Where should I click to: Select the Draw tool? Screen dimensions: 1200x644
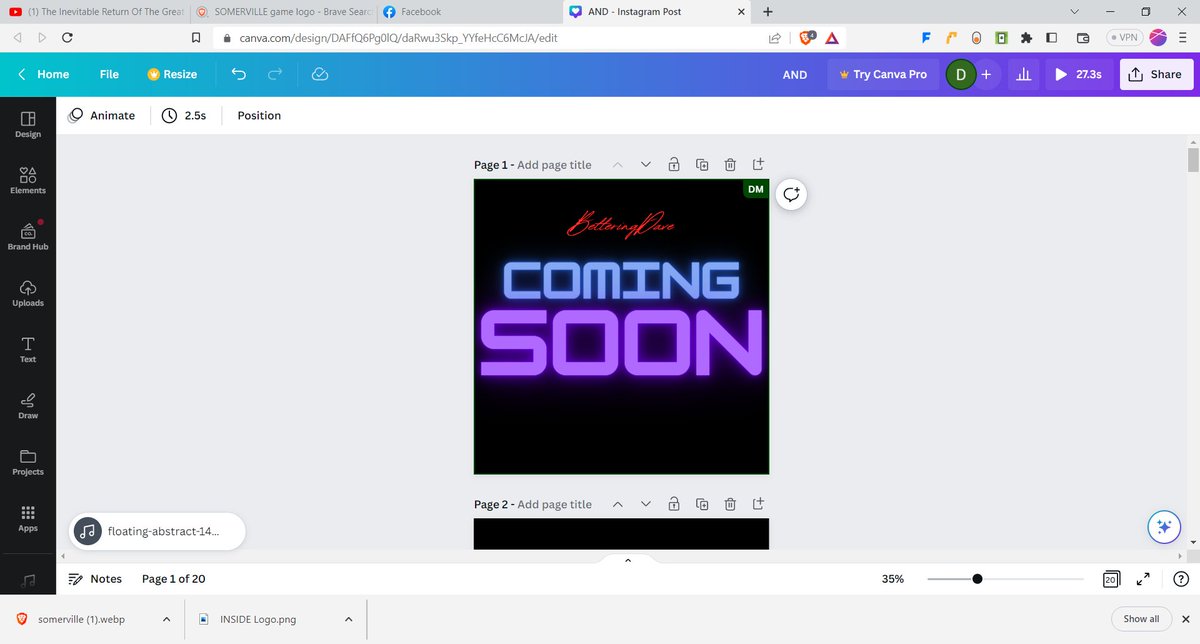click(x=28, y=405)
